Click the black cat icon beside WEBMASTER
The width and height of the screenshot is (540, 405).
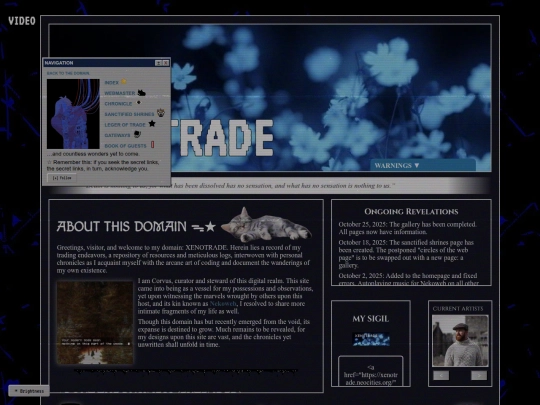coord(142,93)
